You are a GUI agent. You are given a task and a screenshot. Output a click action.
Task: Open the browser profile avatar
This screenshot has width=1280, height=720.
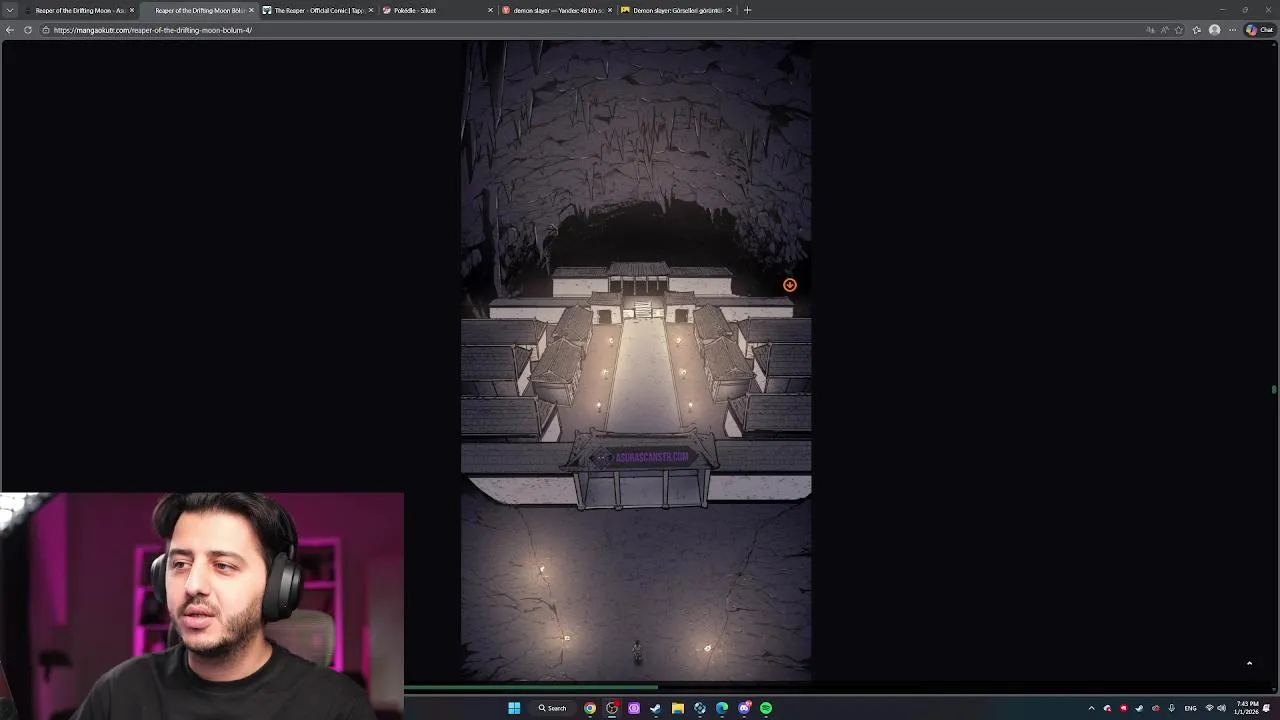[1214, 30]
